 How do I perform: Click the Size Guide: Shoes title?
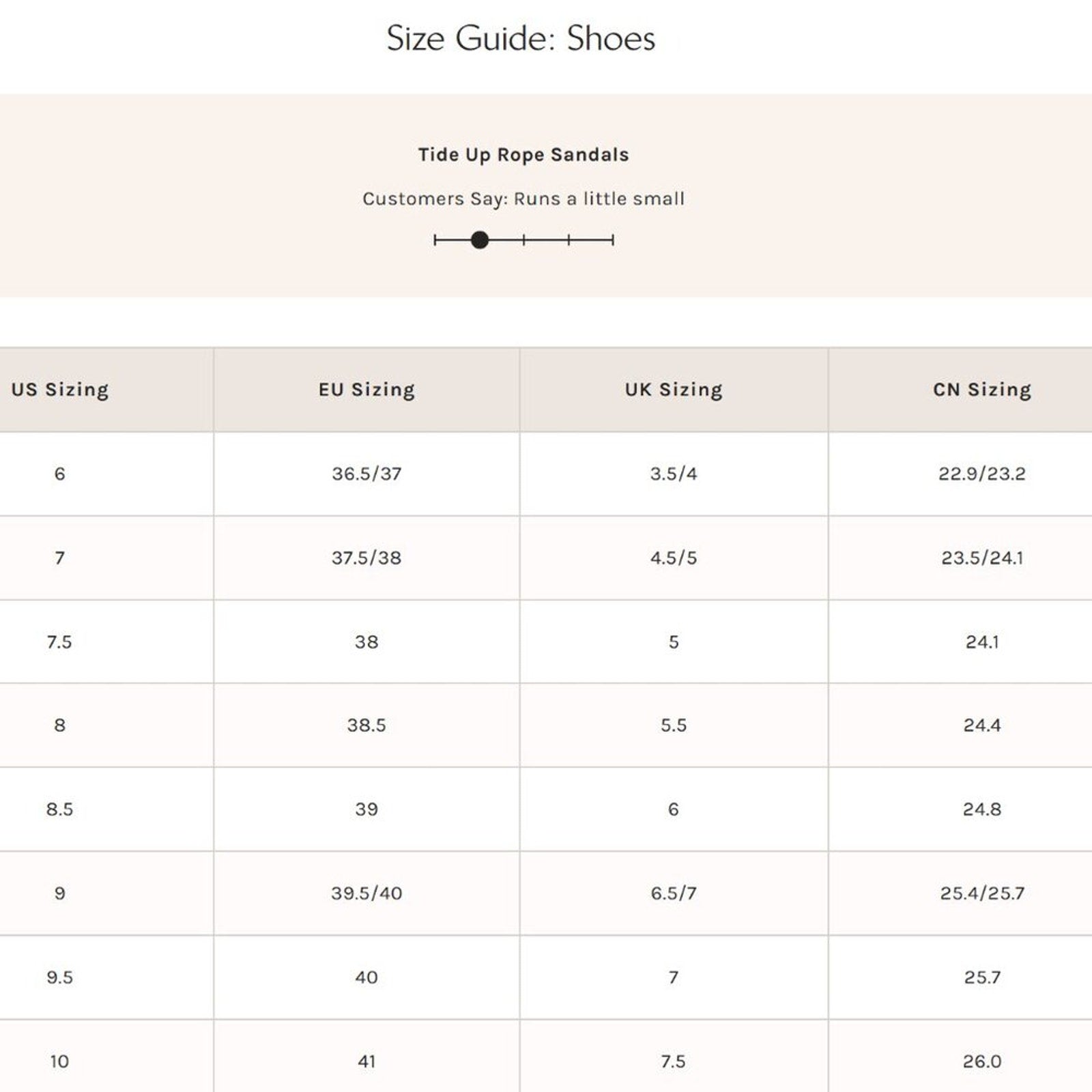pos(521,38)
